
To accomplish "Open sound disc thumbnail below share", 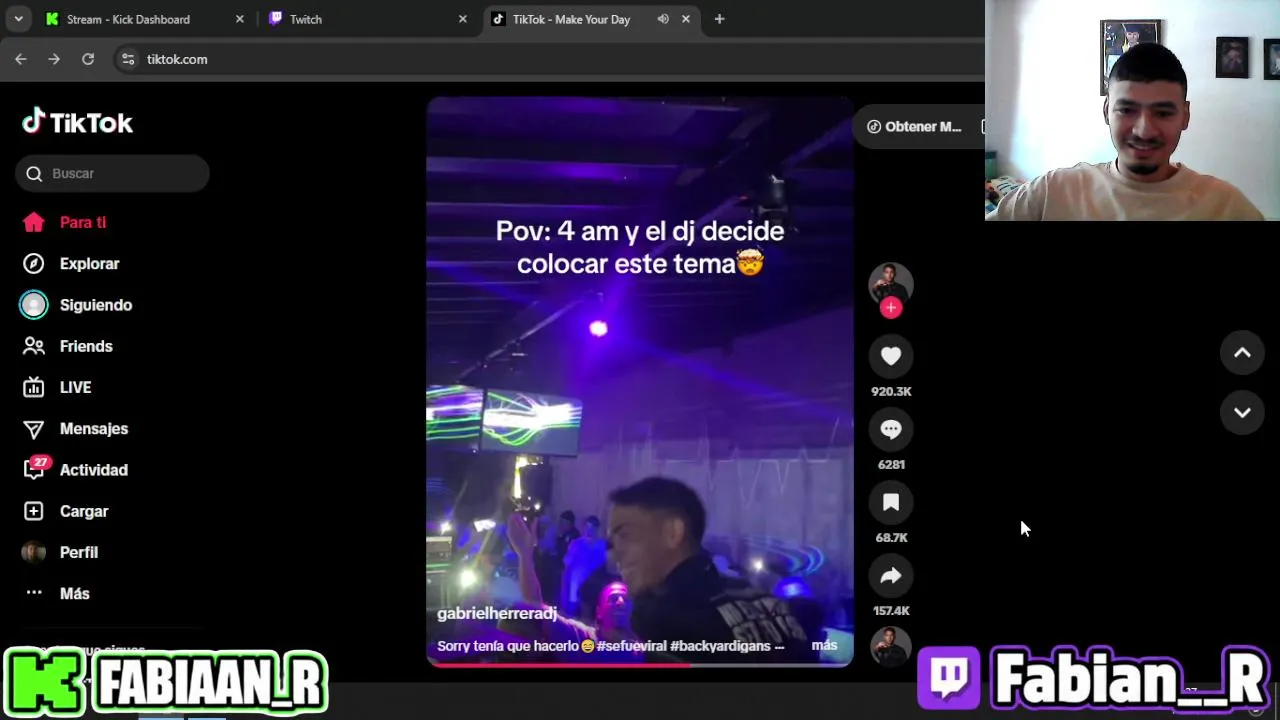I will [x=891, y=645].
